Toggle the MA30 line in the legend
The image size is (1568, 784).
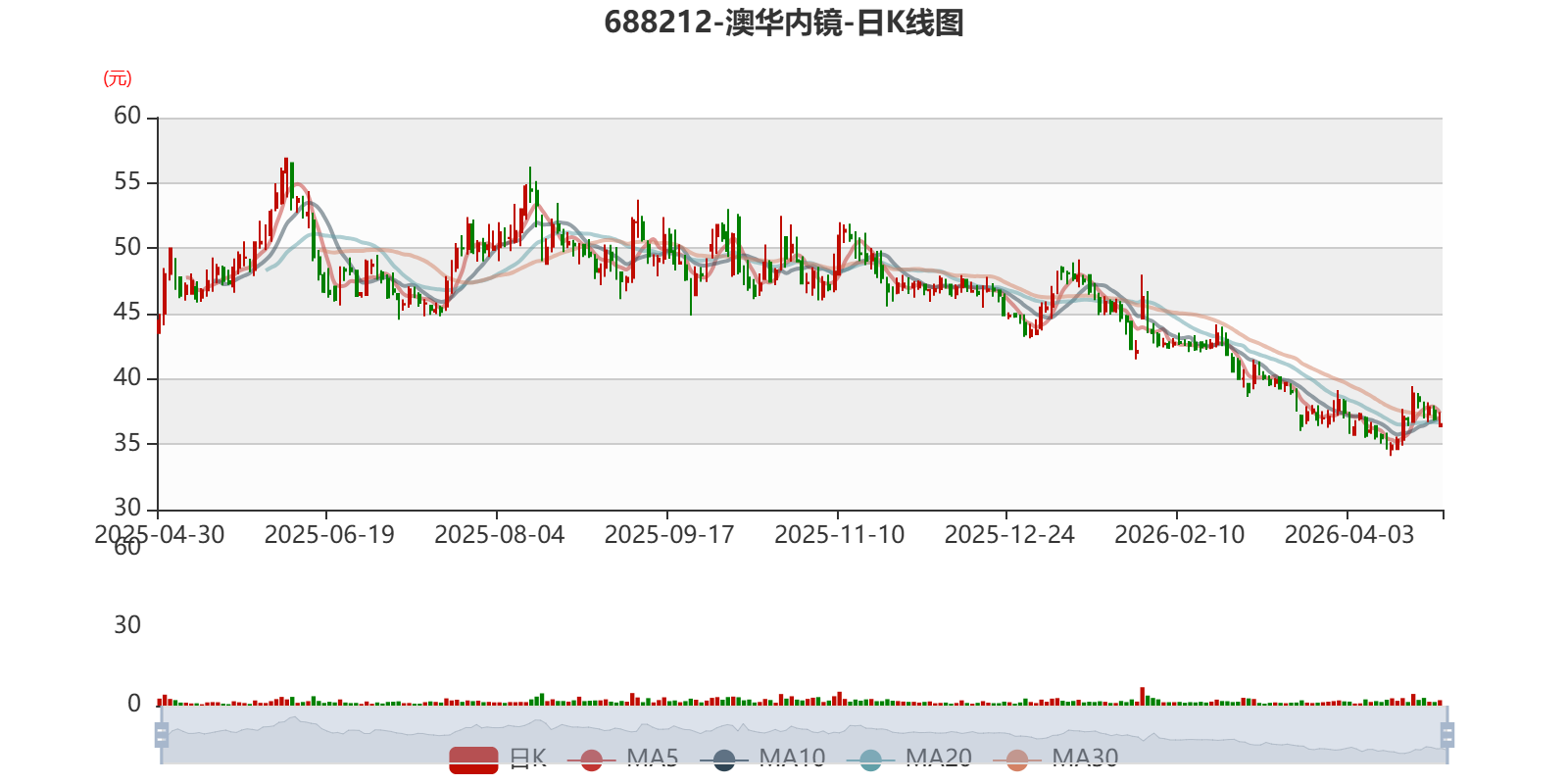(x=1055, y=759)
